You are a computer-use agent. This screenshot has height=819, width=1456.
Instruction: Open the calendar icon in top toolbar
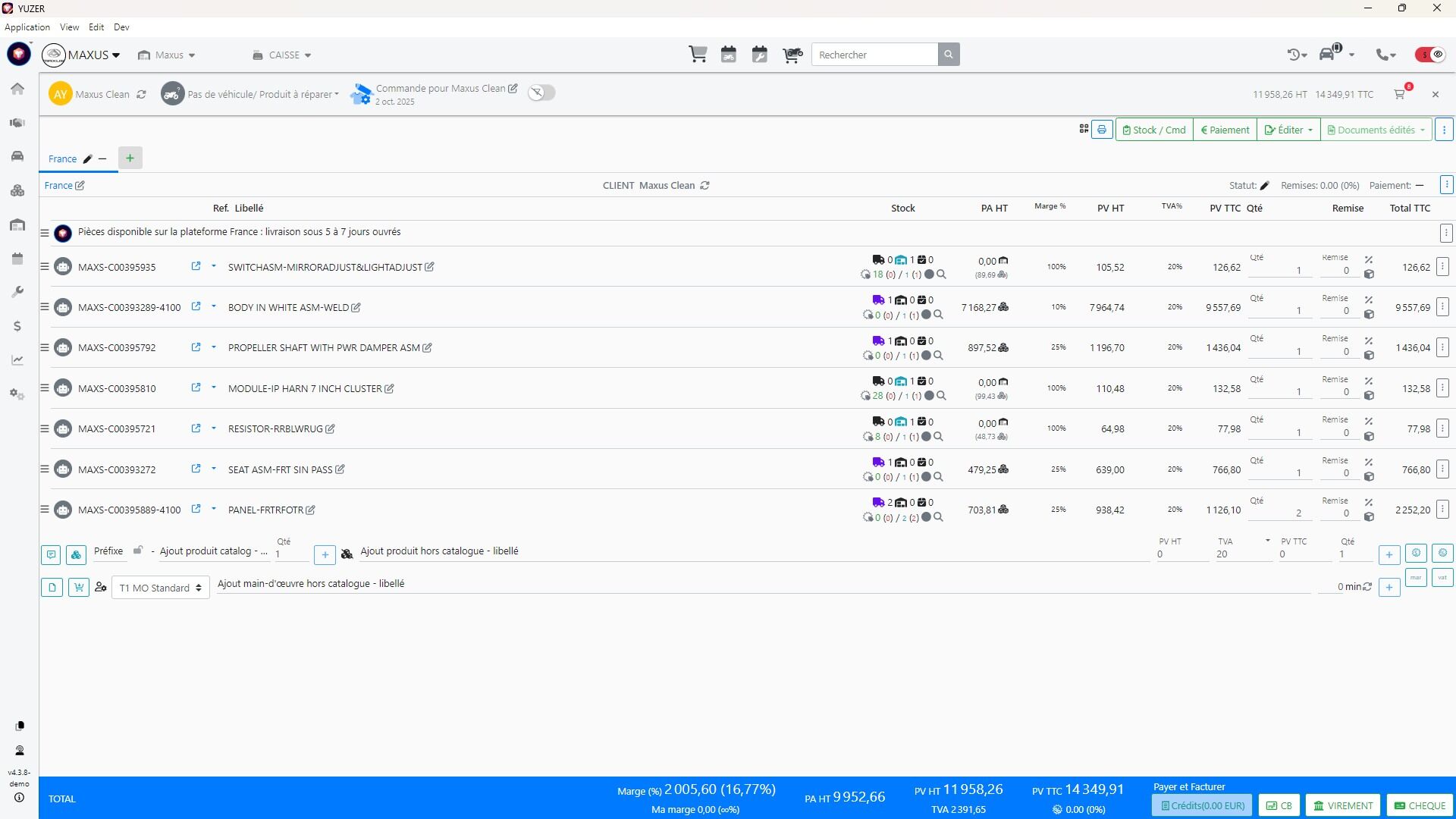tap(729, 55)
